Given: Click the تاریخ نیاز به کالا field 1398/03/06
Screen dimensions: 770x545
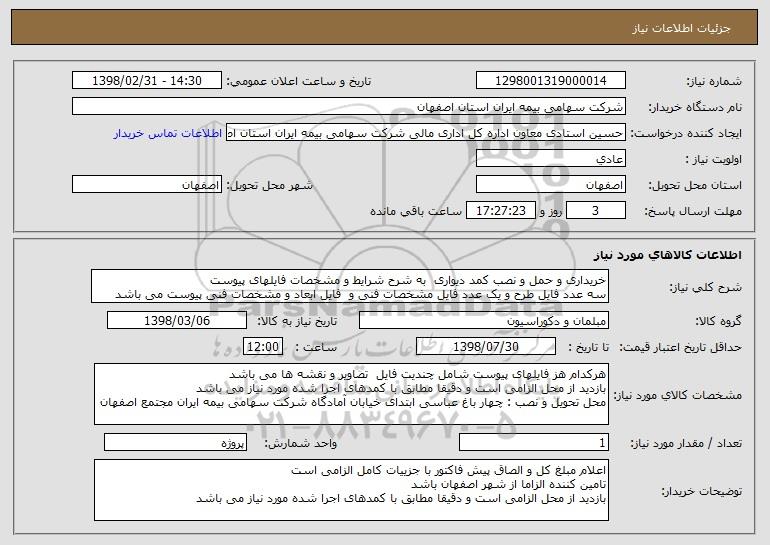Looking at the screenshot, I should (177, 321).
